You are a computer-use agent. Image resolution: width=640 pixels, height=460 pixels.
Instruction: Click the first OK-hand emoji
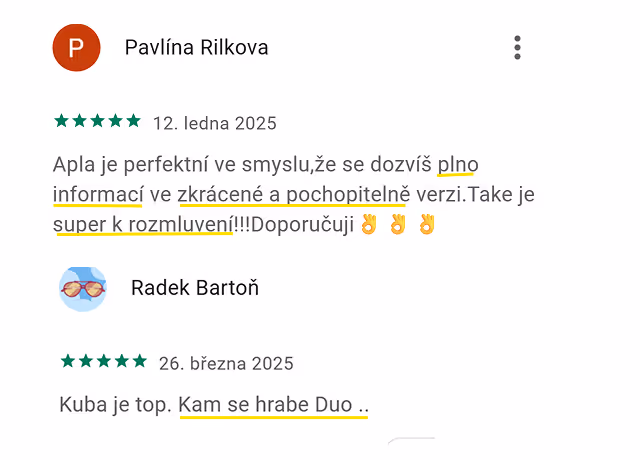(x=369, y=224)
